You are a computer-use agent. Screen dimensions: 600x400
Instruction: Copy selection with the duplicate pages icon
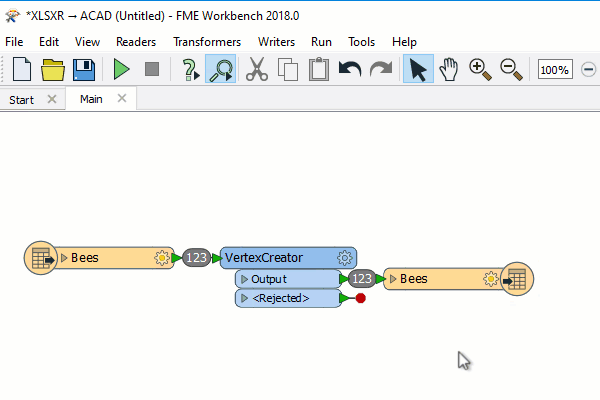pos(288,69)
